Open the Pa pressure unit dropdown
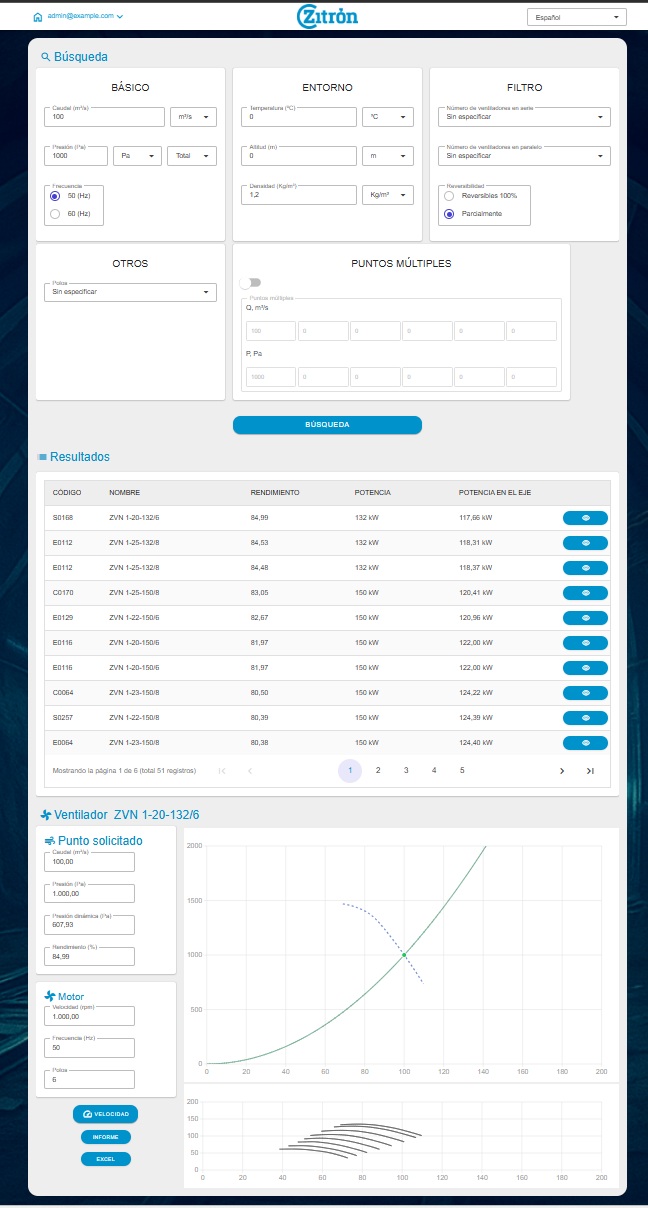 [x=138, y=156]
